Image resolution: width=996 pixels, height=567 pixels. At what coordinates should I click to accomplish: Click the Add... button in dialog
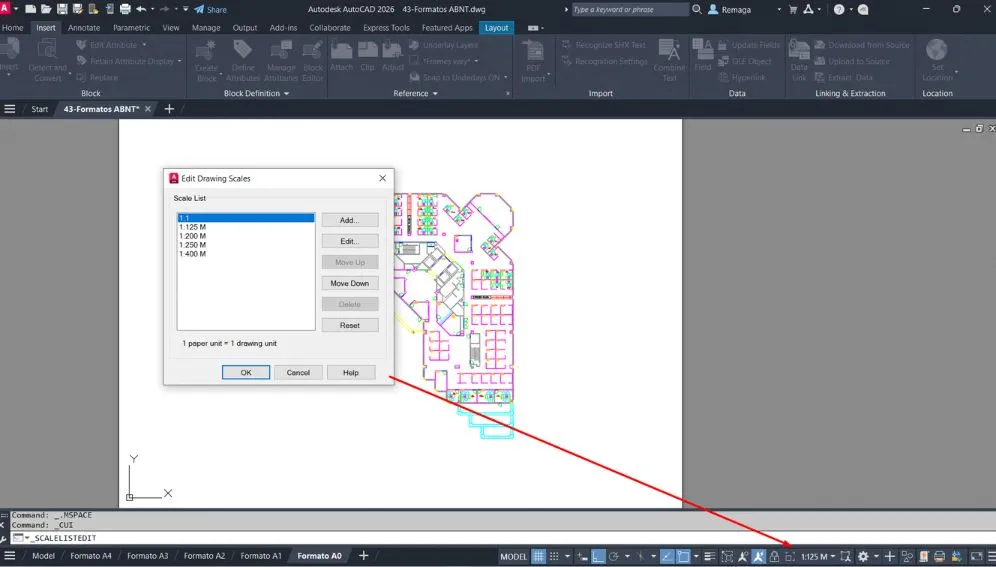(x=349, y=220)
